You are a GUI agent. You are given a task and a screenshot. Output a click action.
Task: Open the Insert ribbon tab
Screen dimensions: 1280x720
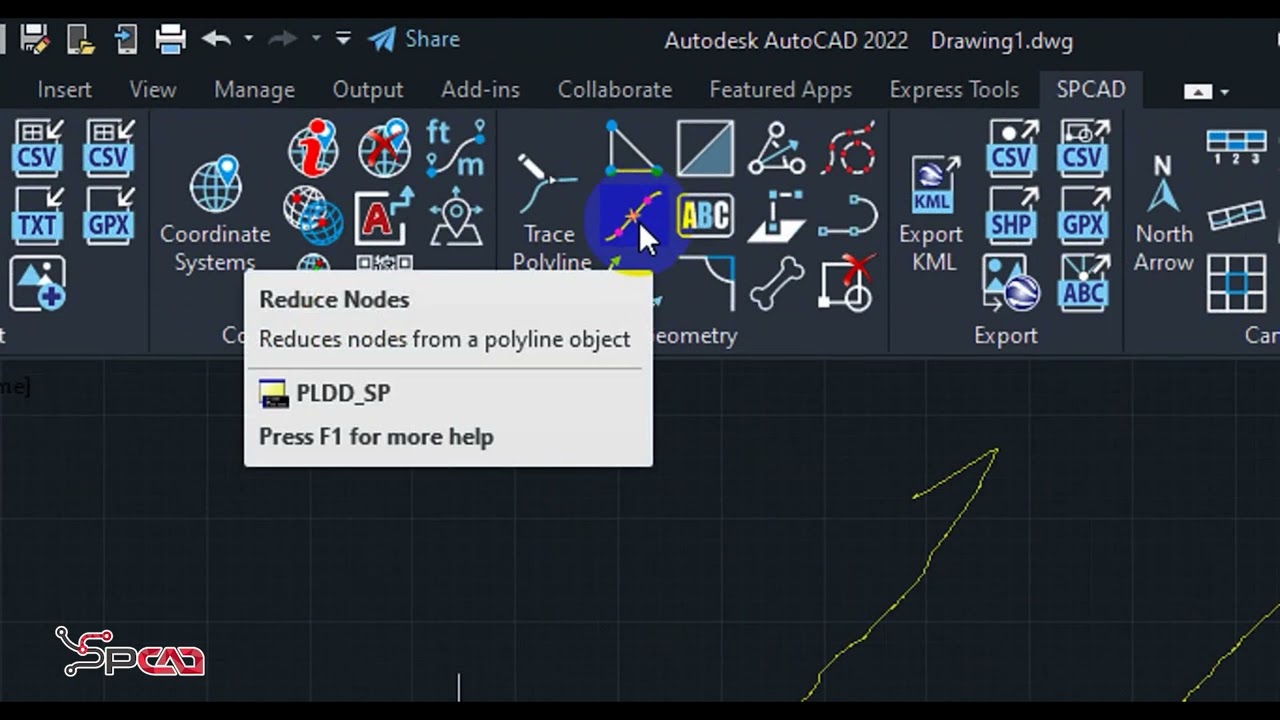click(65, 89)
